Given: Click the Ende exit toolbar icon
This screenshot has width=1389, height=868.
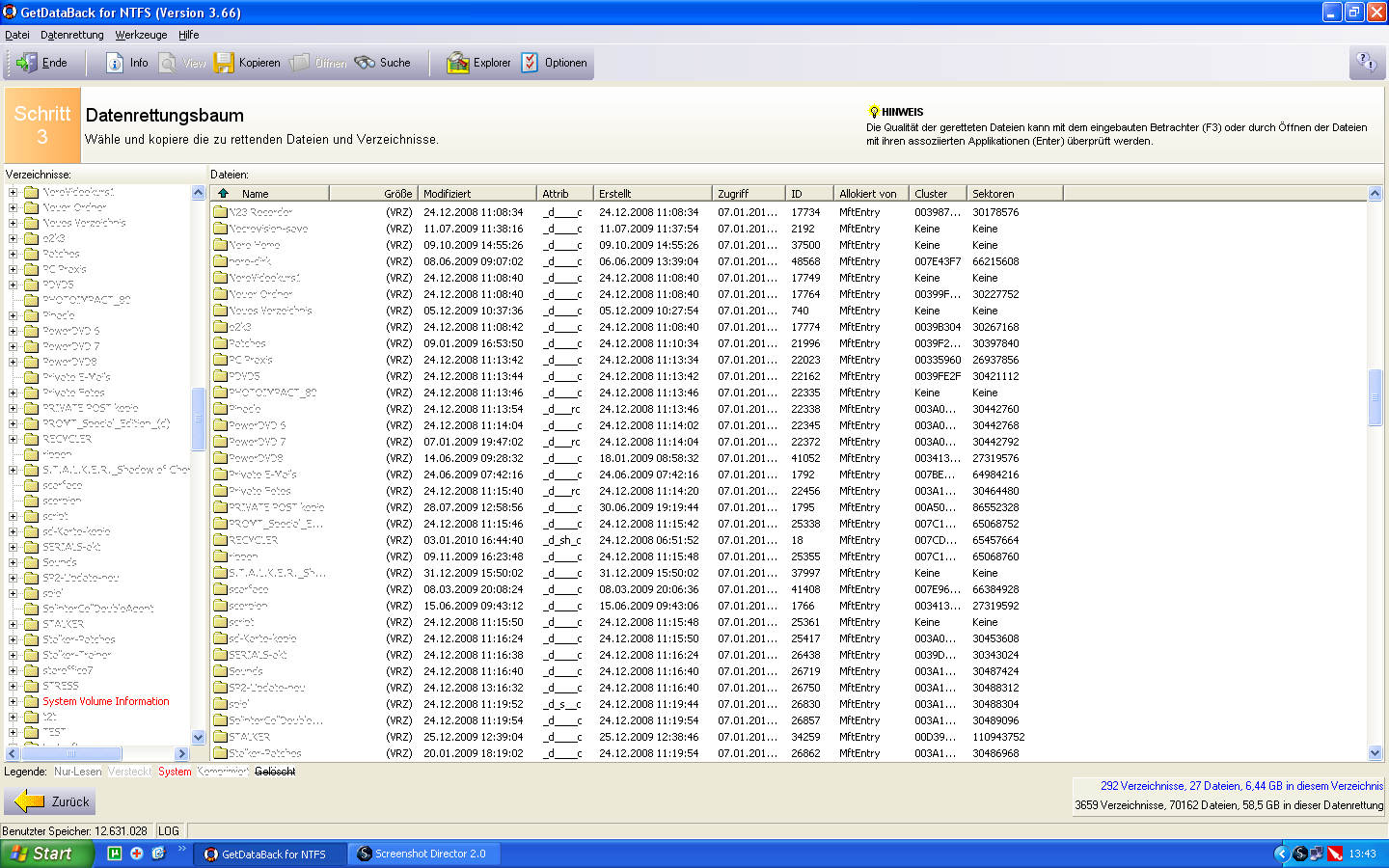Looking at the screenshot, I should [x=27, y=63].
